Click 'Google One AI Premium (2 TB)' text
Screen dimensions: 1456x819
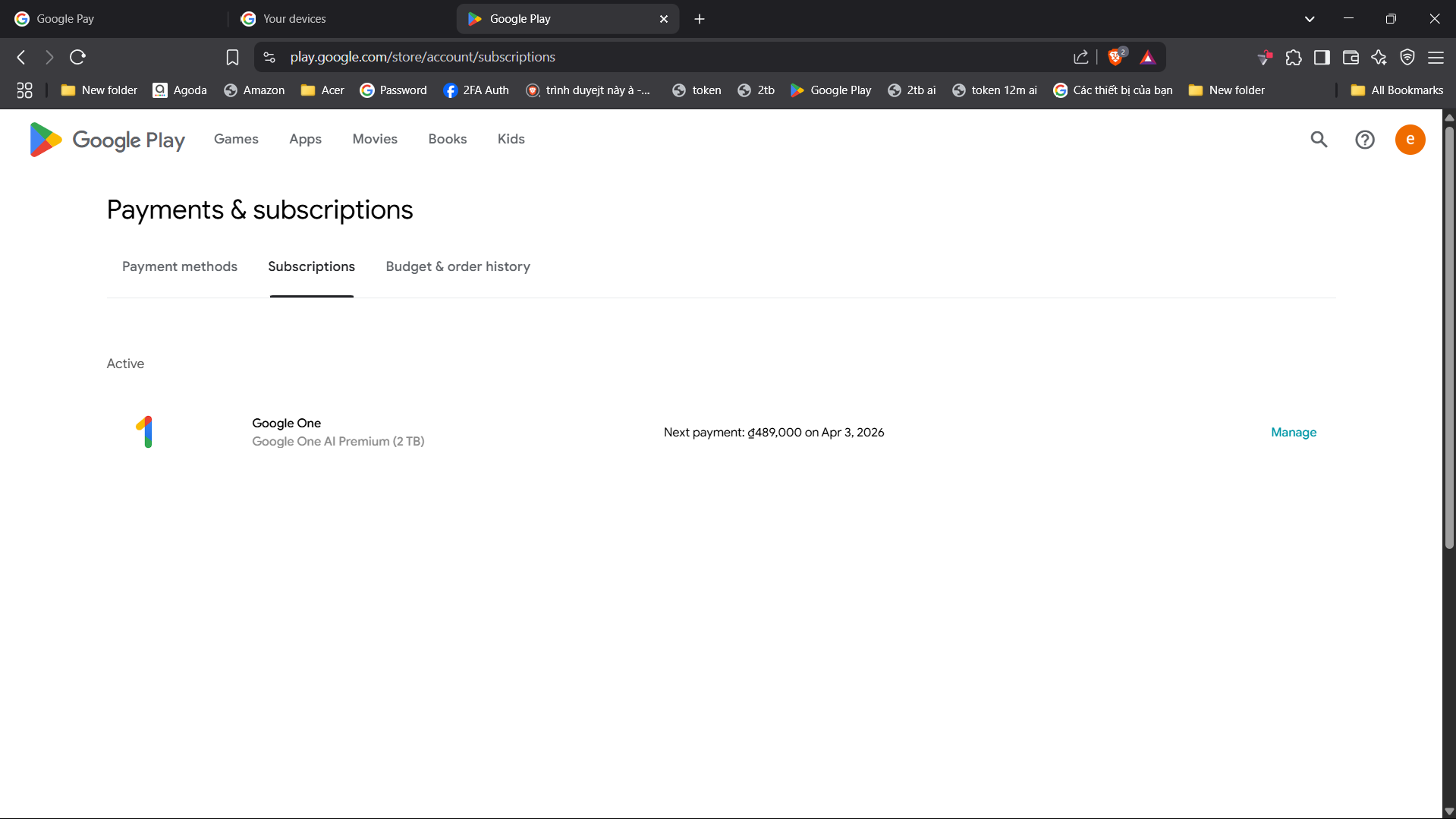(338, 441)
